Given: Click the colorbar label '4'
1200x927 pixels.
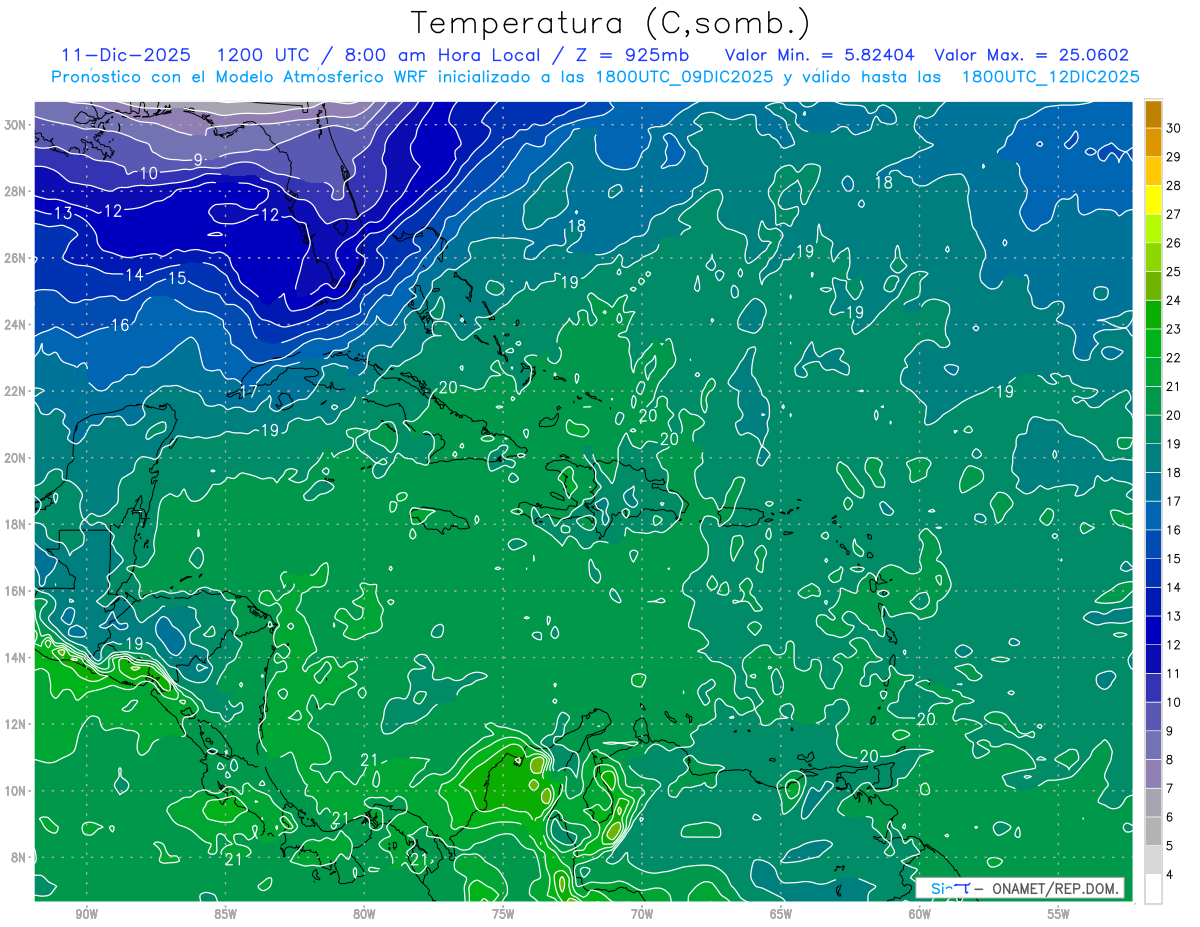Looking at the screenshot, I should [1170, 875].
